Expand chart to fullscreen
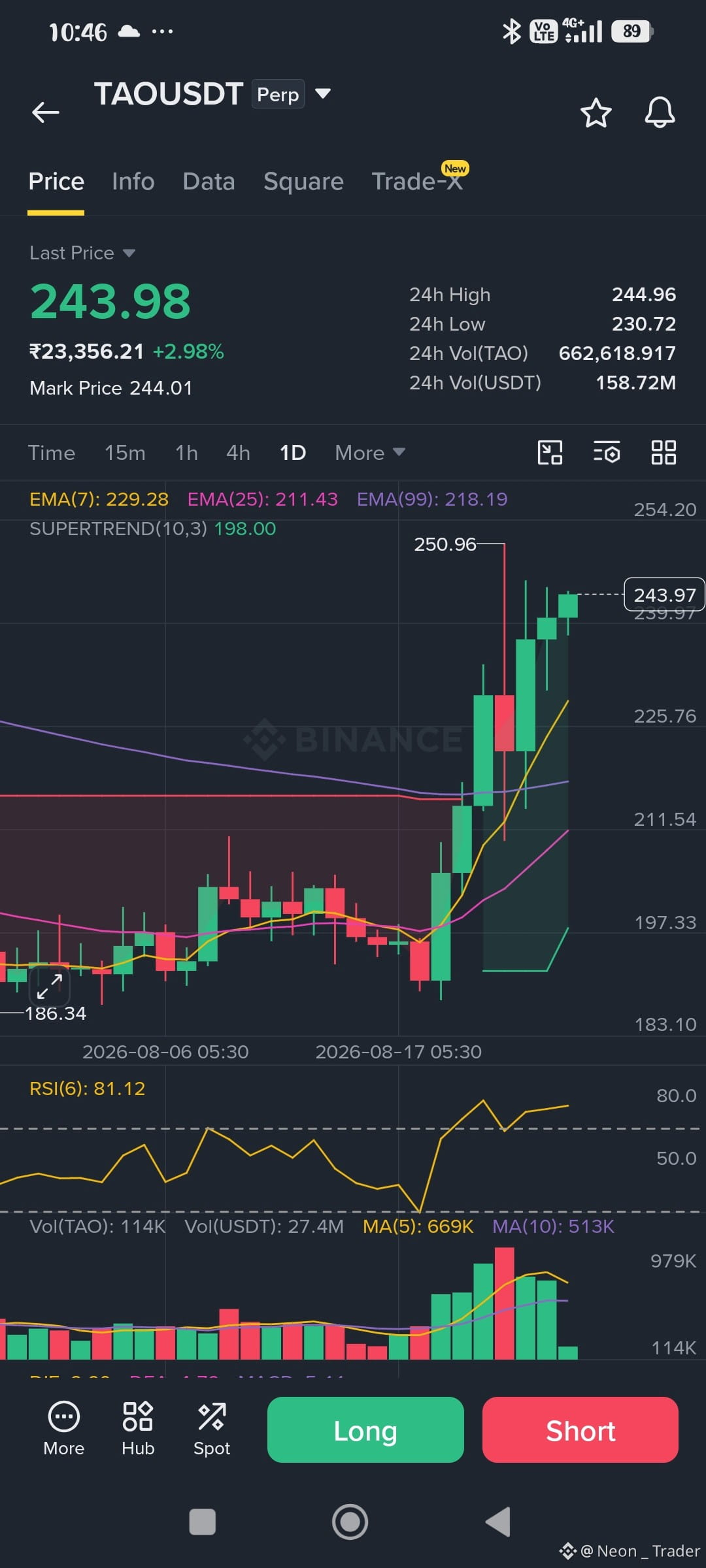The width and height of the screenshot is (706, 1568). click(50, 986)
